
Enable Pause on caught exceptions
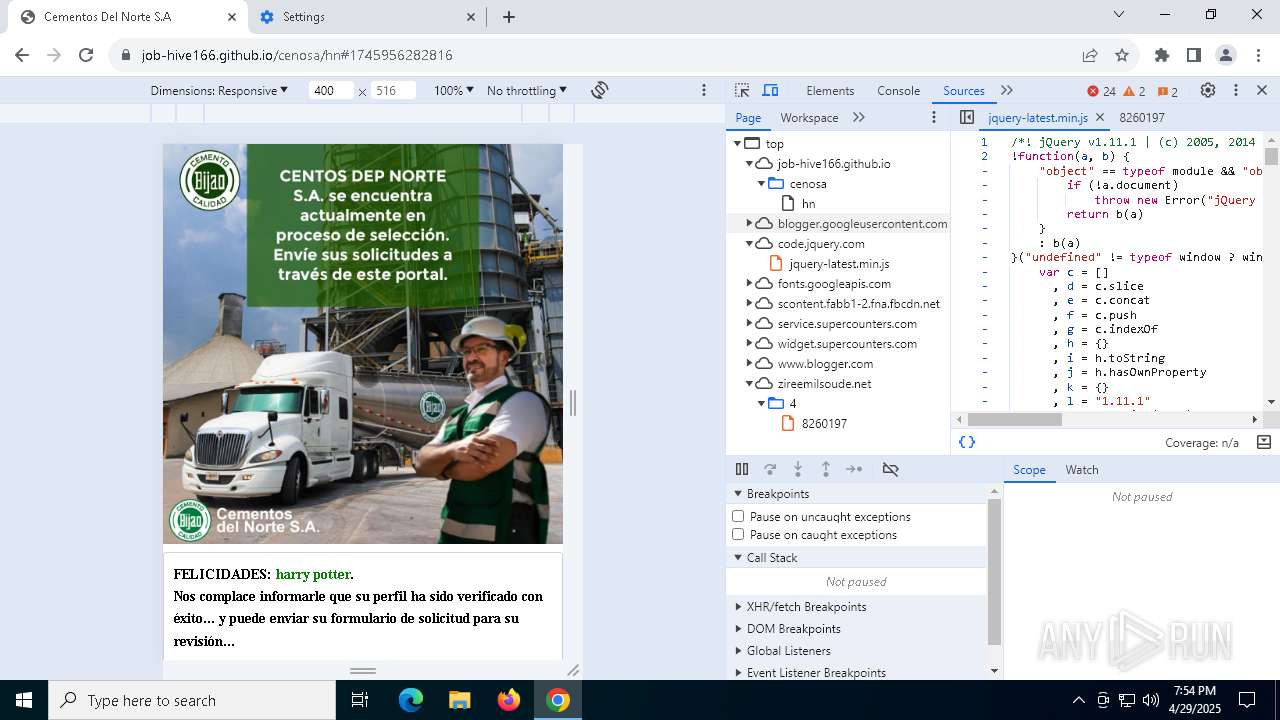tap(738, 534)
